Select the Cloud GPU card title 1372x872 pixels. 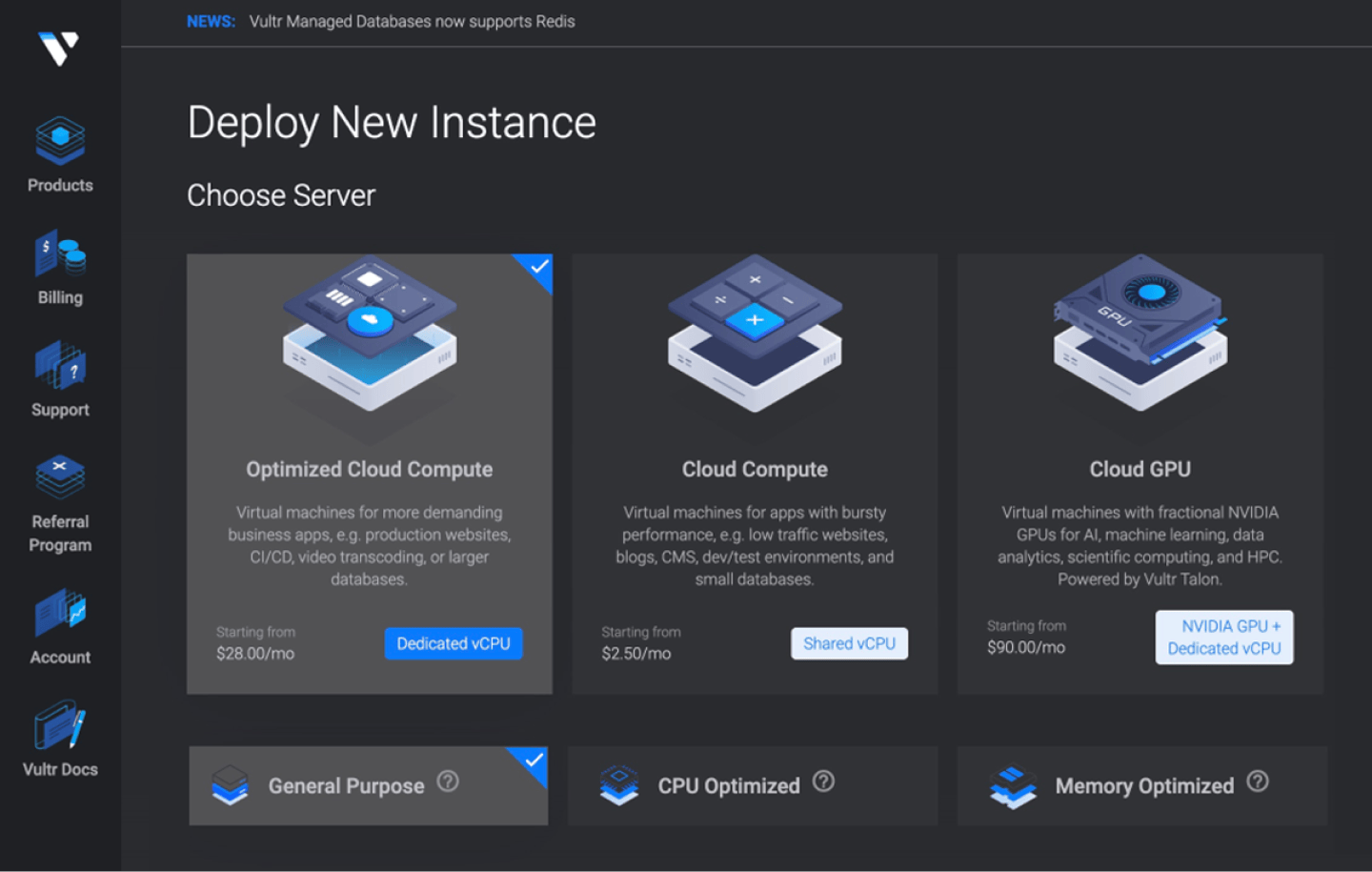tap(1140, 469)
